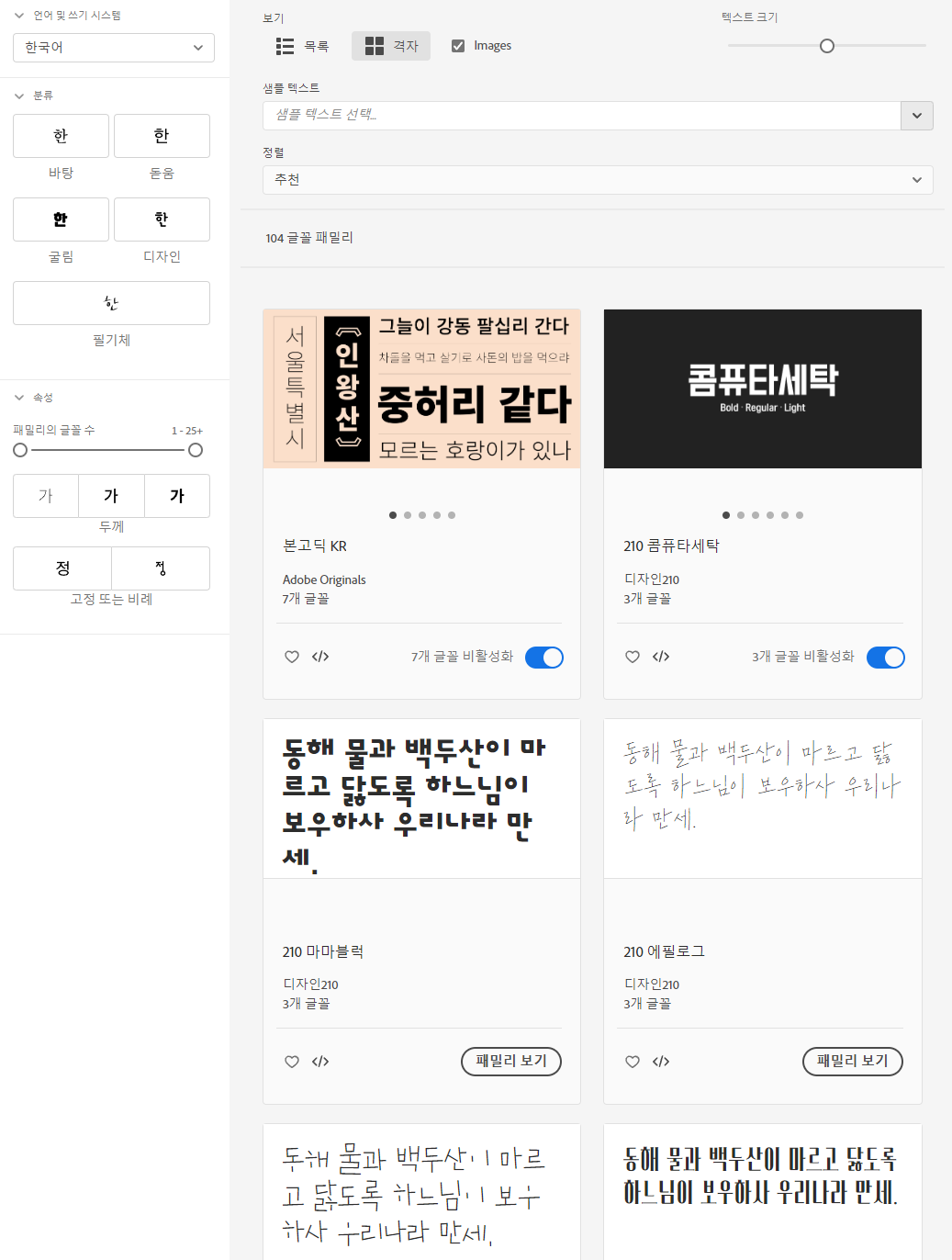Choose bold font weight 가

click(x=177, y=496)
